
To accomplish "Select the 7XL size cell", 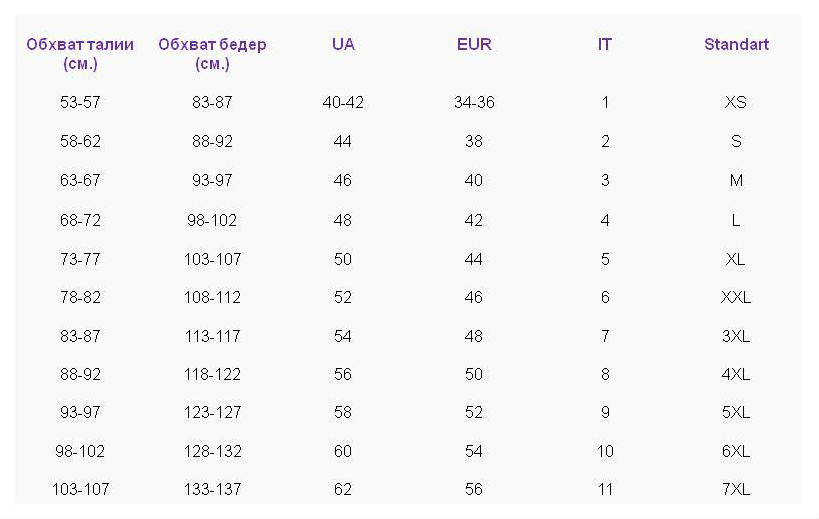I will pyautogui.click(x=735, y=489).
